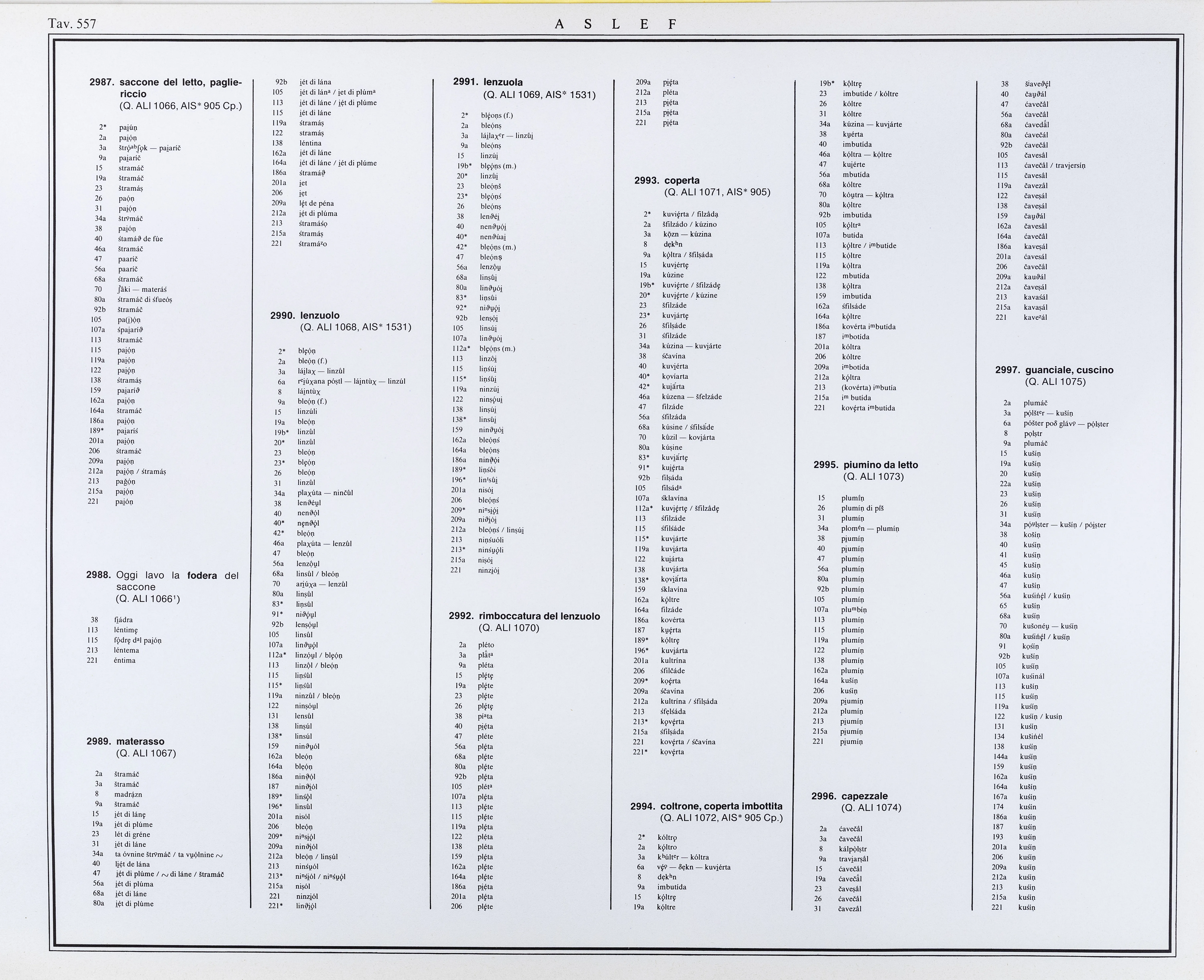
Task: Click the heading '2990. lenzuolo'
Action: (x=305, y=316)
